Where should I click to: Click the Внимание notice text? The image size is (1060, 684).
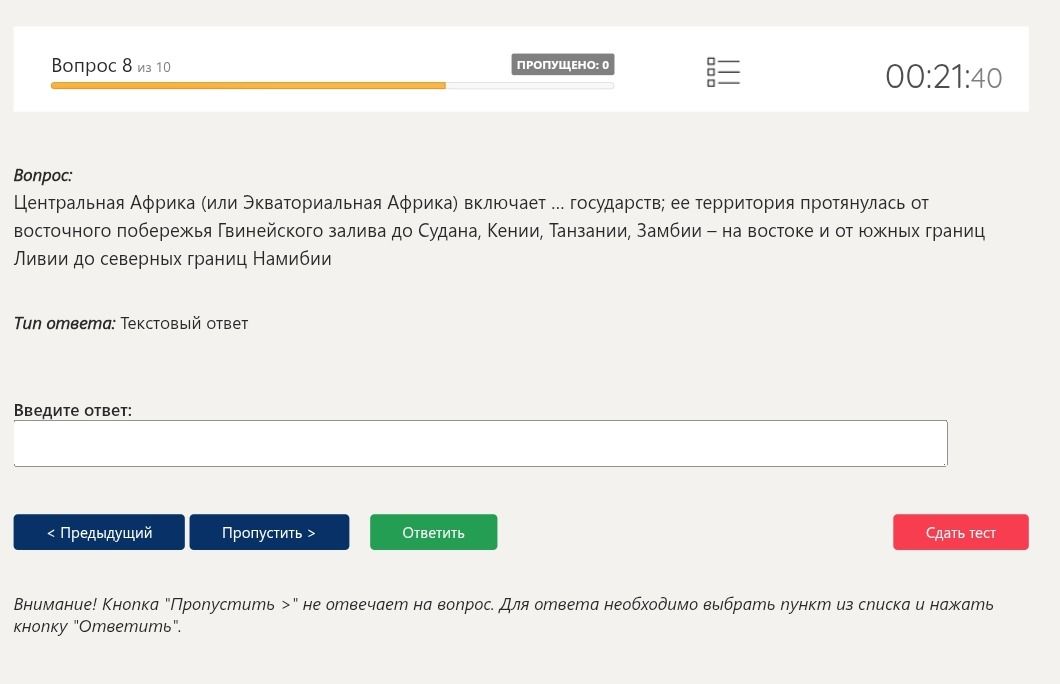click(x=504, y=614)
